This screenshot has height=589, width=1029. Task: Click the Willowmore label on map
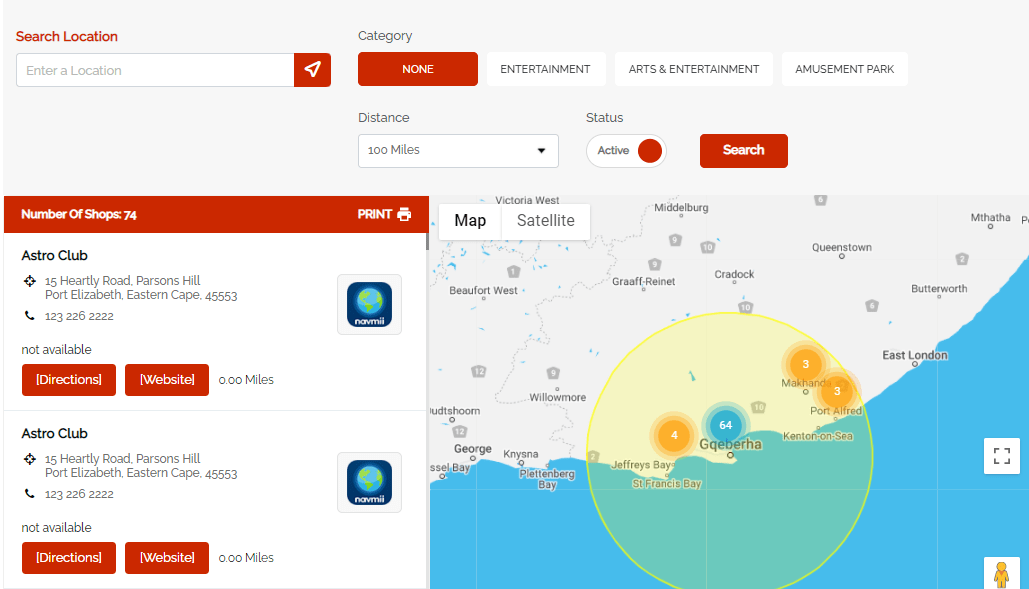tap(558, 397)
